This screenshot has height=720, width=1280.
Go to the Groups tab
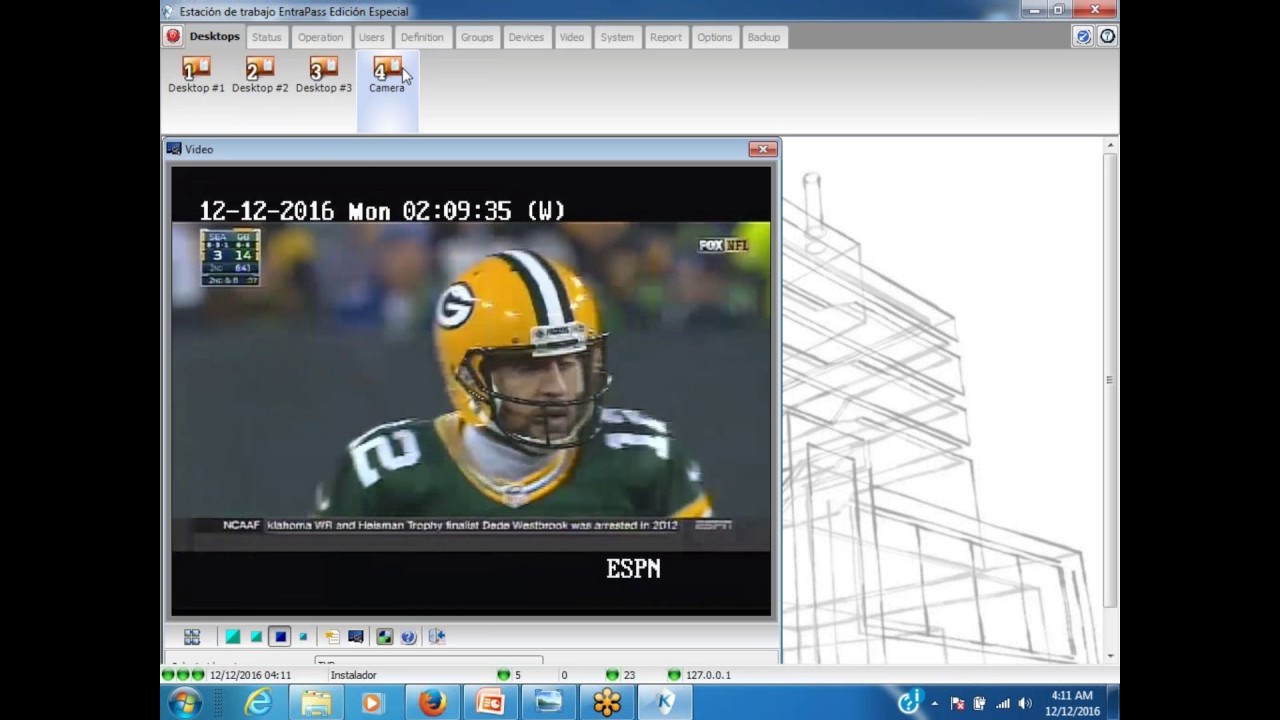477,37
